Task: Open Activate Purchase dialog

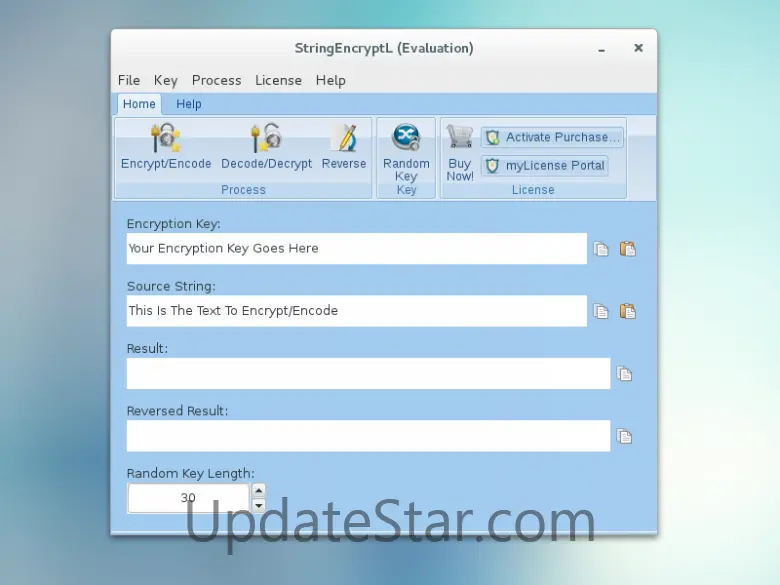Action: 552,137
